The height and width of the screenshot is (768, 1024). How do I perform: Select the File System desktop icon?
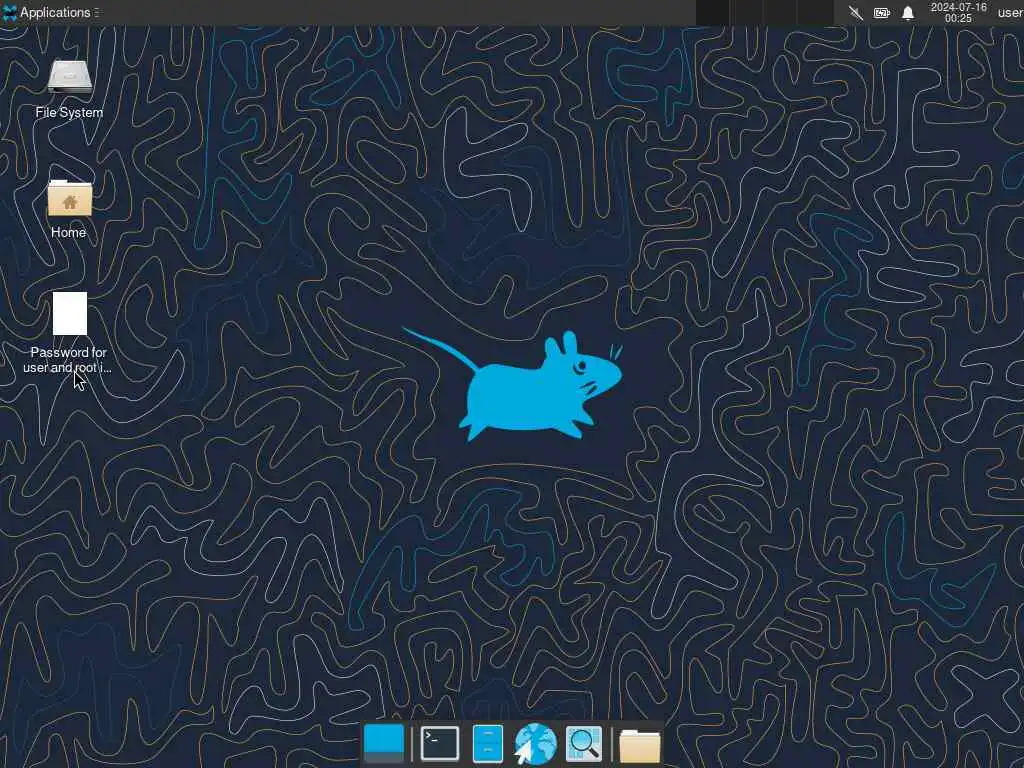click(69, 89)
